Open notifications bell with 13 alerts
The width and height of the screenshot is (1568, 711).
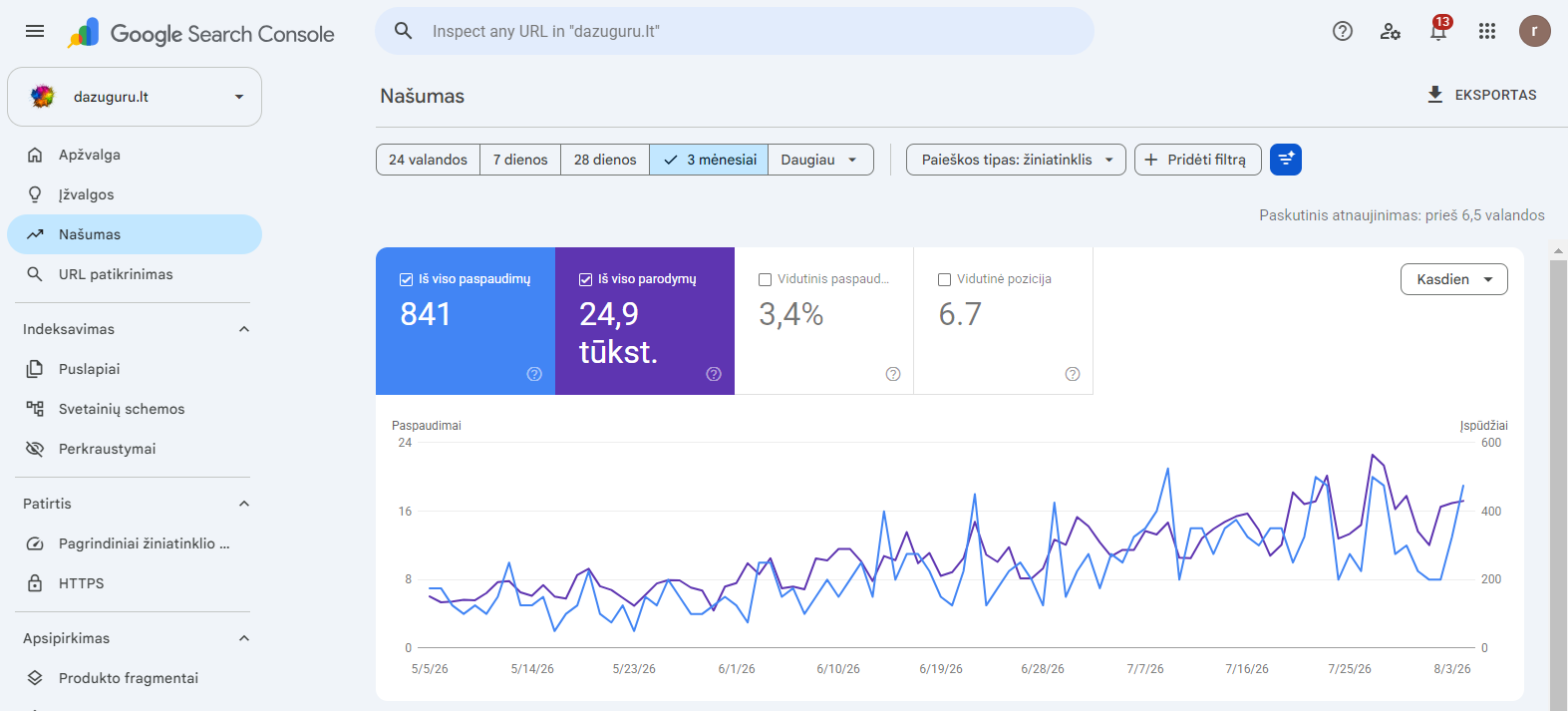pyautogui.click(x=1438, y=30)
